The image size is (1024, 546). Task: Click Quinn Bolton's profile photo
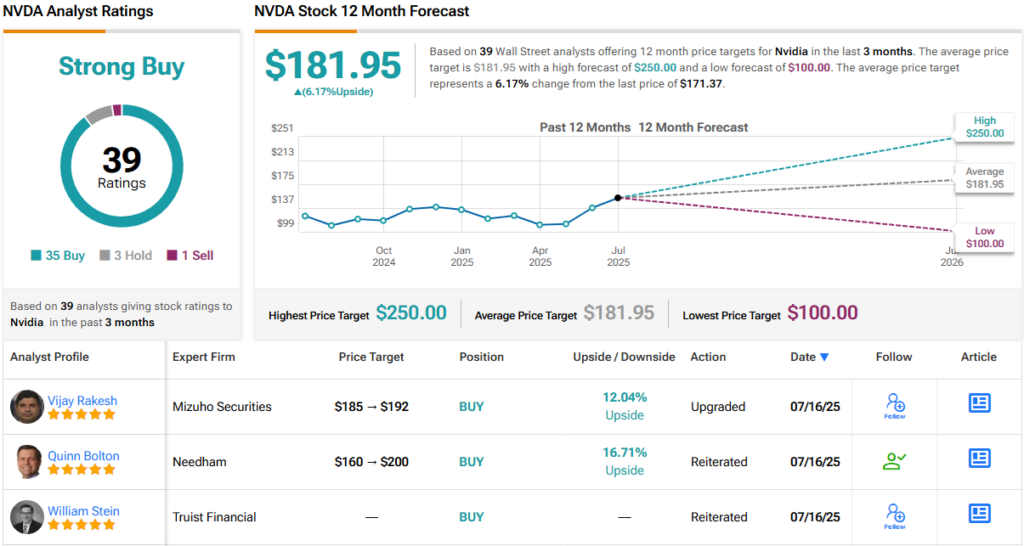click(x=27, y=462)
